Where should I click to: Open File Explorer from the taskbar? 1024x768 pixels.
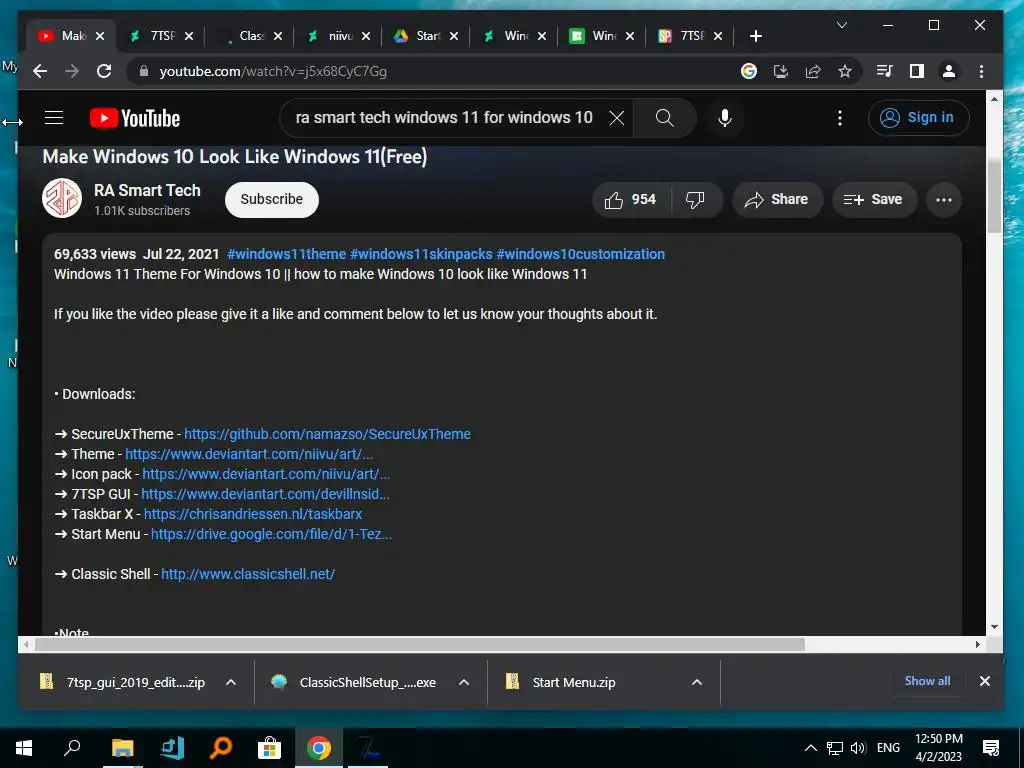(122, 748)
